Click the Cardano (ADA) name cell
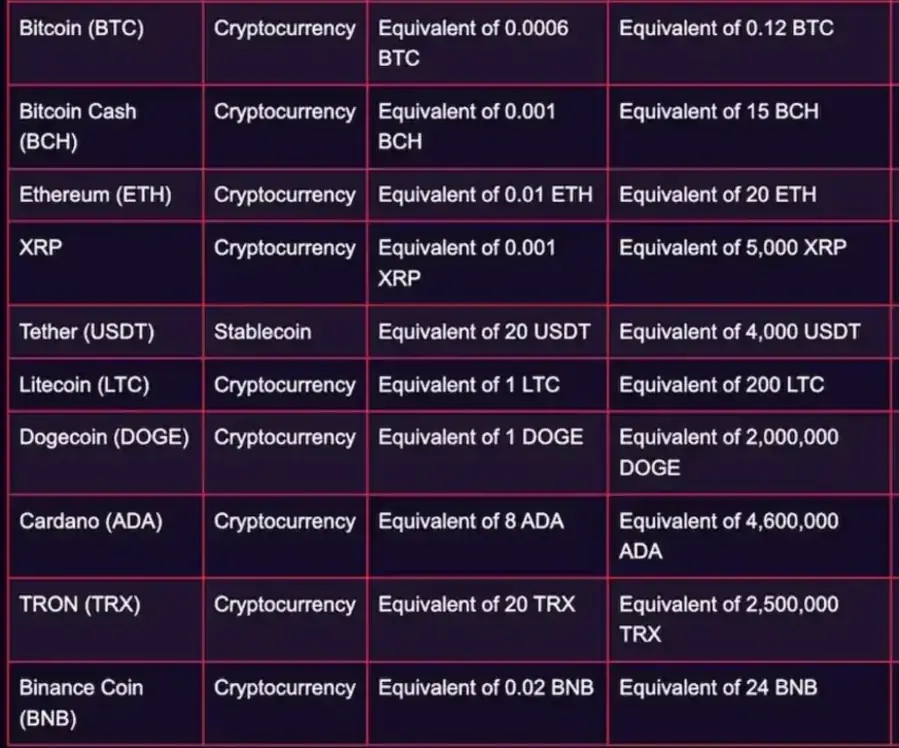 pos(106,536)
